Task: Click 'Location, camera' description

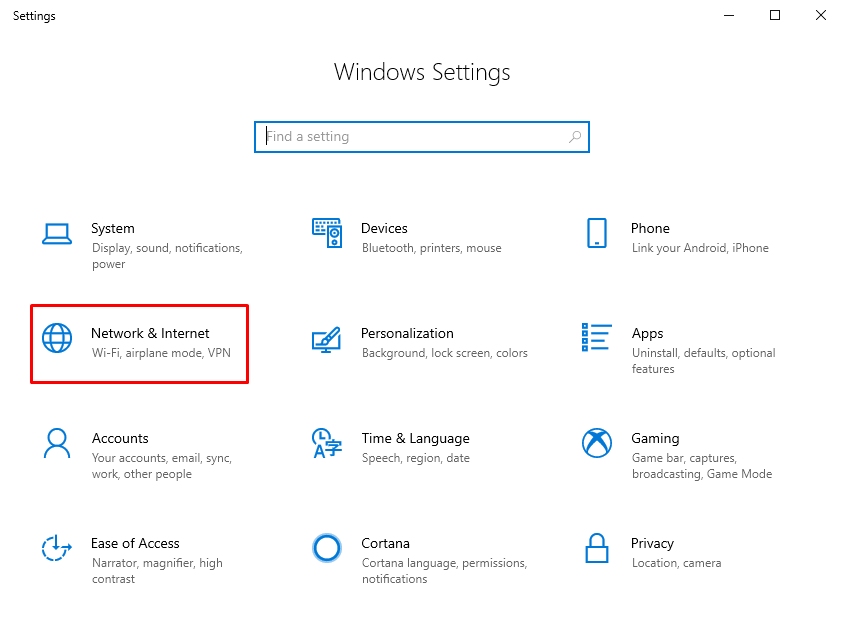Action: (x=677, y=563)
